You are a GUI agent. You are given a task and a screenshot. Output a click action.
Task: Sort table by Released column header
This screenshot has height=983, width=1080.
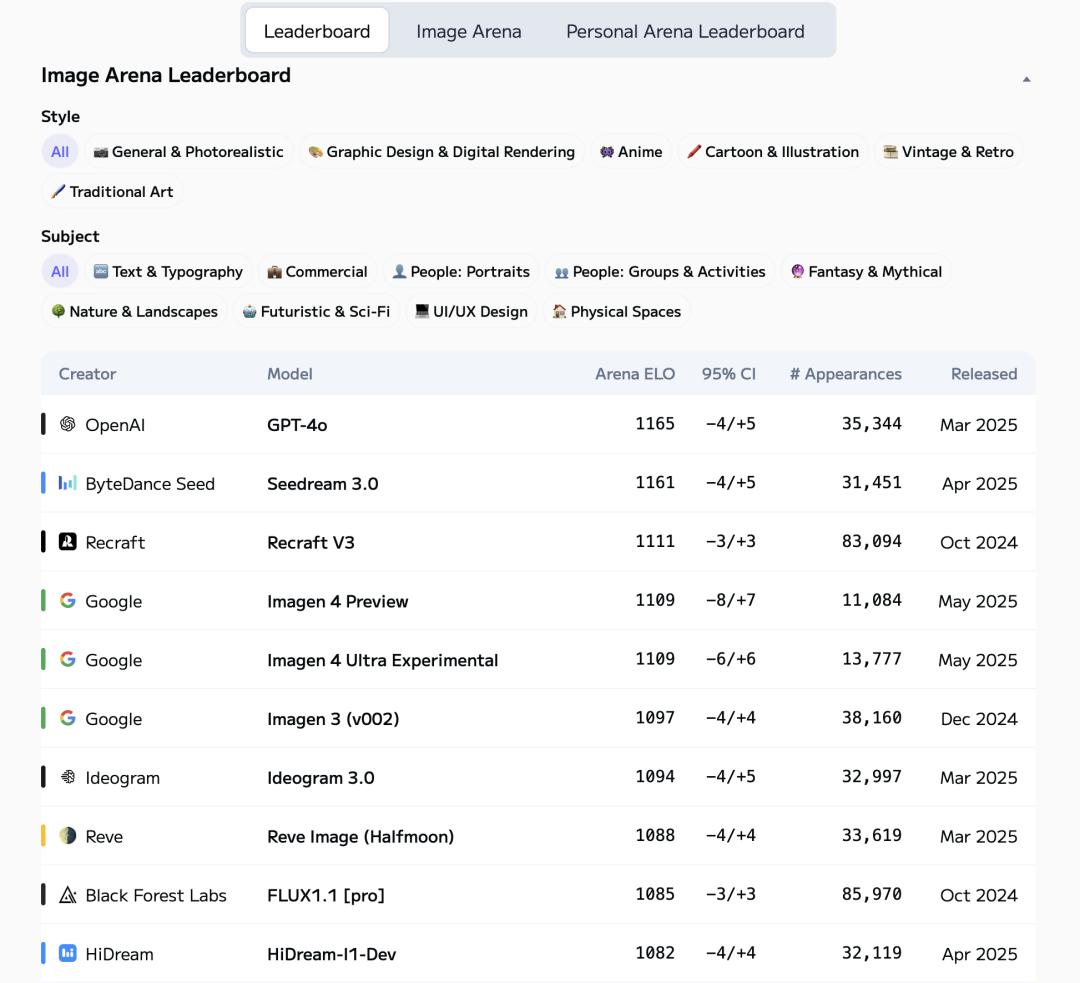click(x=983, y=374)
